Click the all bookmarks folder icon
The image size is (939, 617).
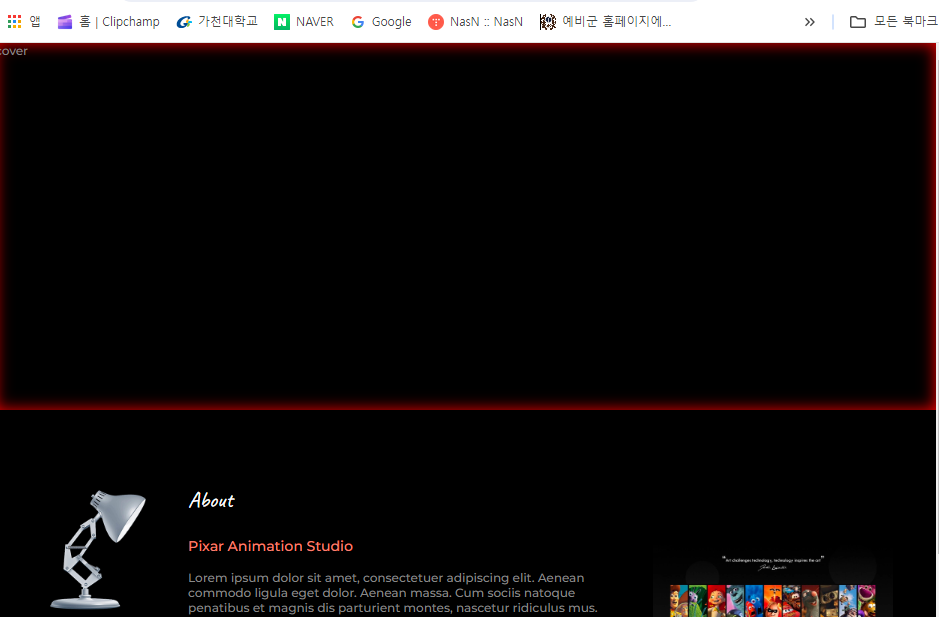pos(858,22)
